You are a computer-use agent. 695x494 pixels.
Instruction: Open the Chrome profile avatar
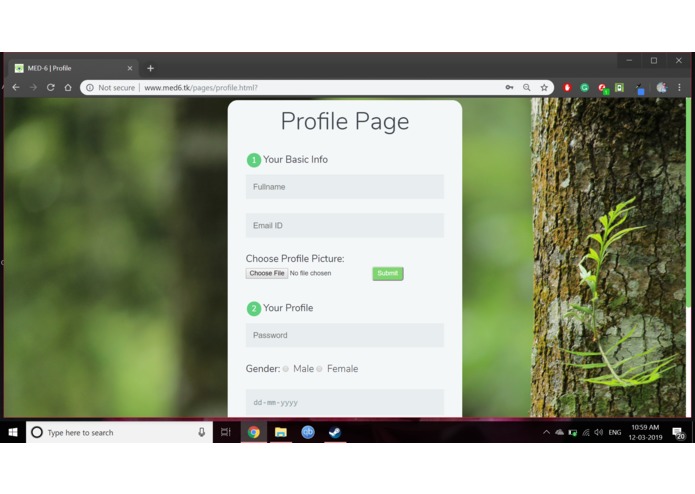(x=661, y=87)
